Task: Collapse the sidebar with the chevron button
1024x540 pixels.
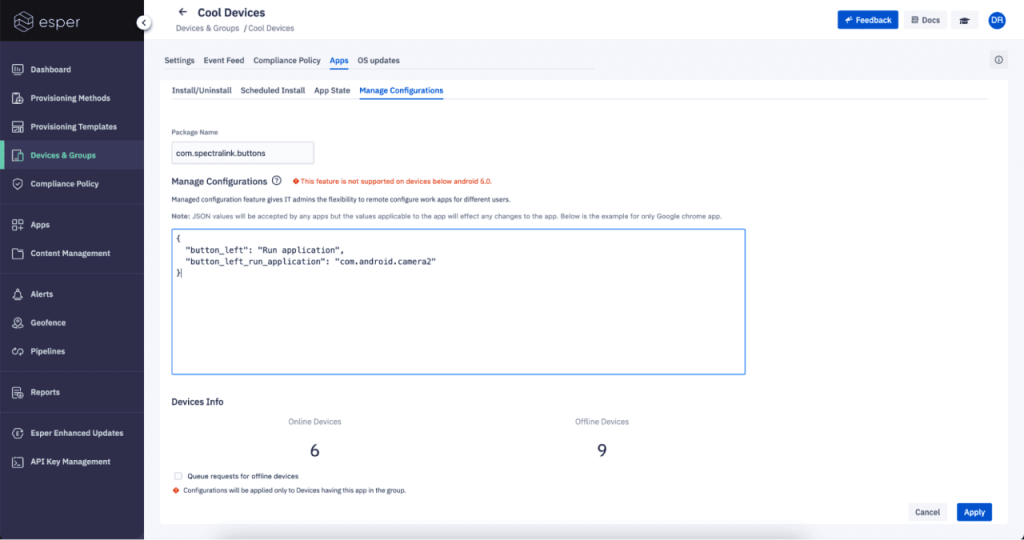Action: coord(144,22)
